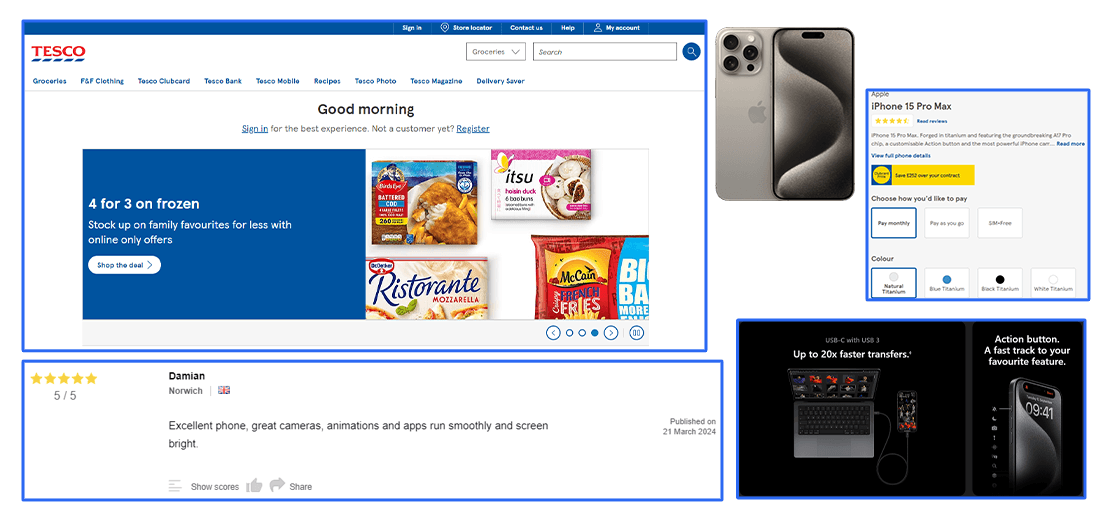Select the Pay as you go option
This screenshot has height=518, width=1110.
pyautogui.click(x=946, y=223)
